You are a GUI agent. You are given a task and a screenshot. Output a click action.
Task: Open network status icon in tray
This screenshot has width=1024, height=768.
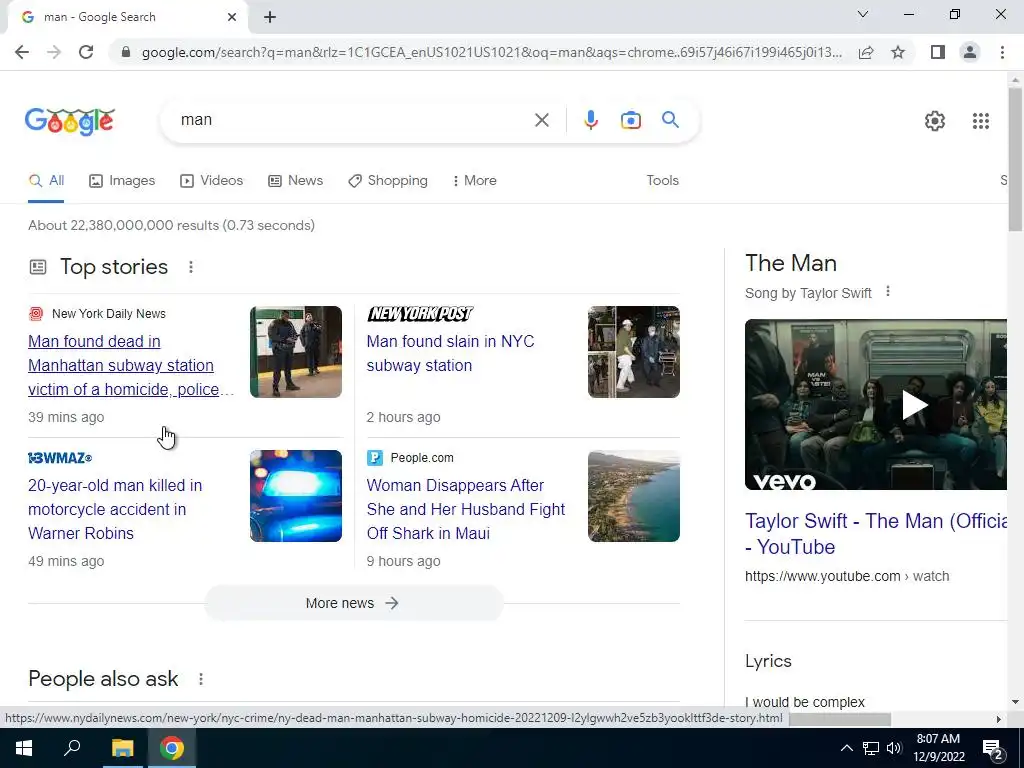pos(871,748)
